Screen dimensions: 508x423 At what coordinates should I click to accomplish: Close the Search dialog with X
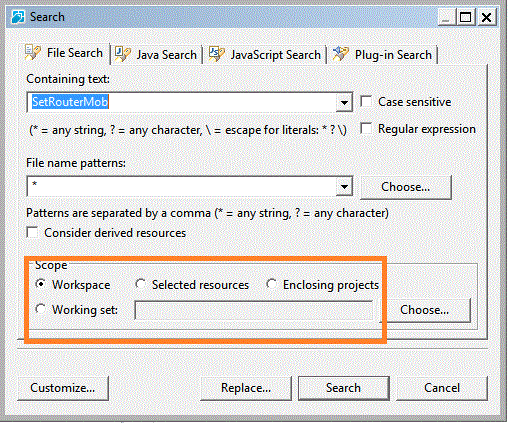pos(486,17)
